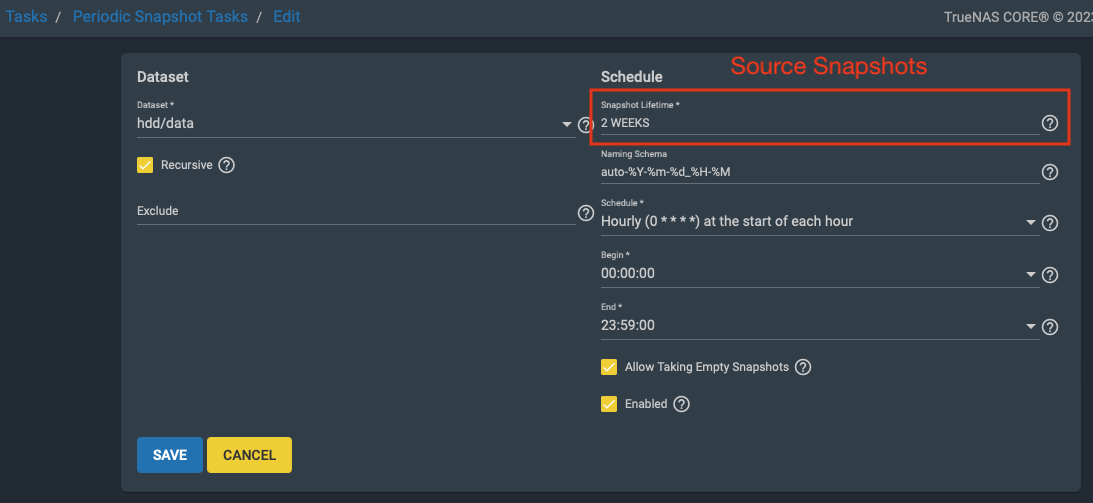1093x503 pixels.
Task: Expand the Dataset hdd/data dropdown
Action: tap(567, 125)
